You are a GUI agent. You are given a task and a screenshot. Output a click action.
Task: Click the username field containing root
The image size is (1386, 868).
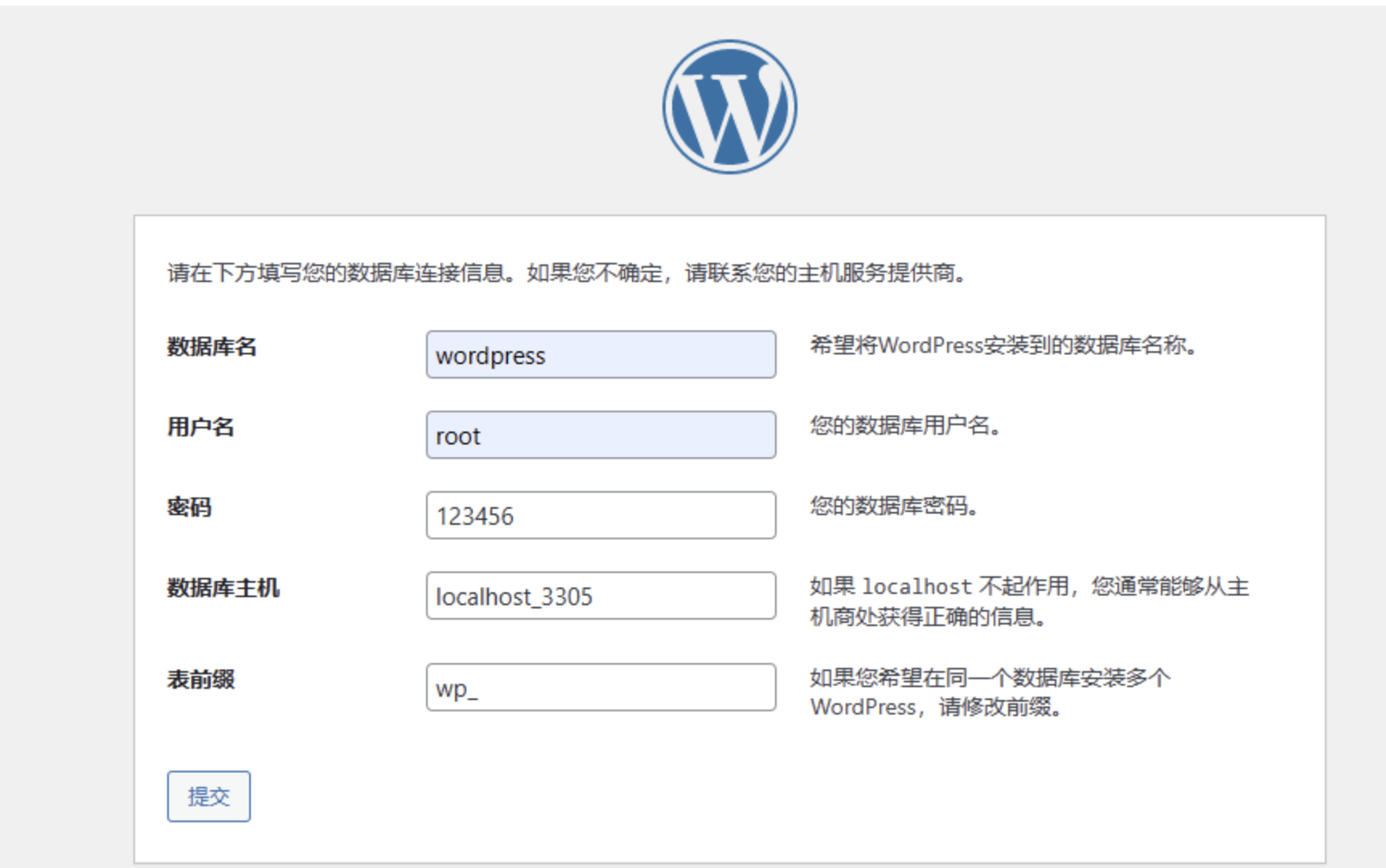(601, 435)
